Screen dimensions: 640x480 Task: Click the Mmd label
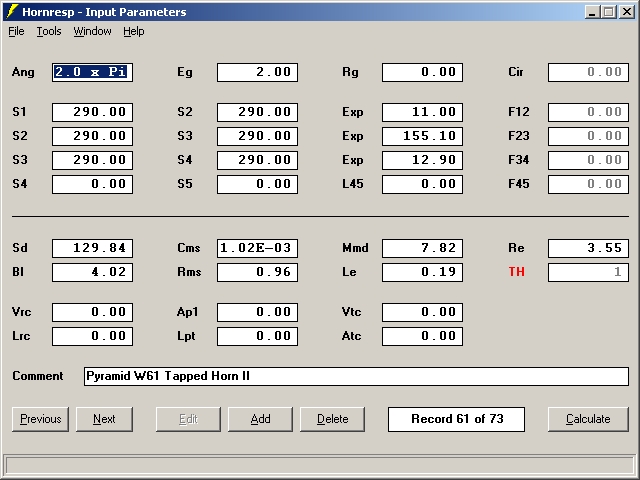pyautogui.click(x=355, y=248)
